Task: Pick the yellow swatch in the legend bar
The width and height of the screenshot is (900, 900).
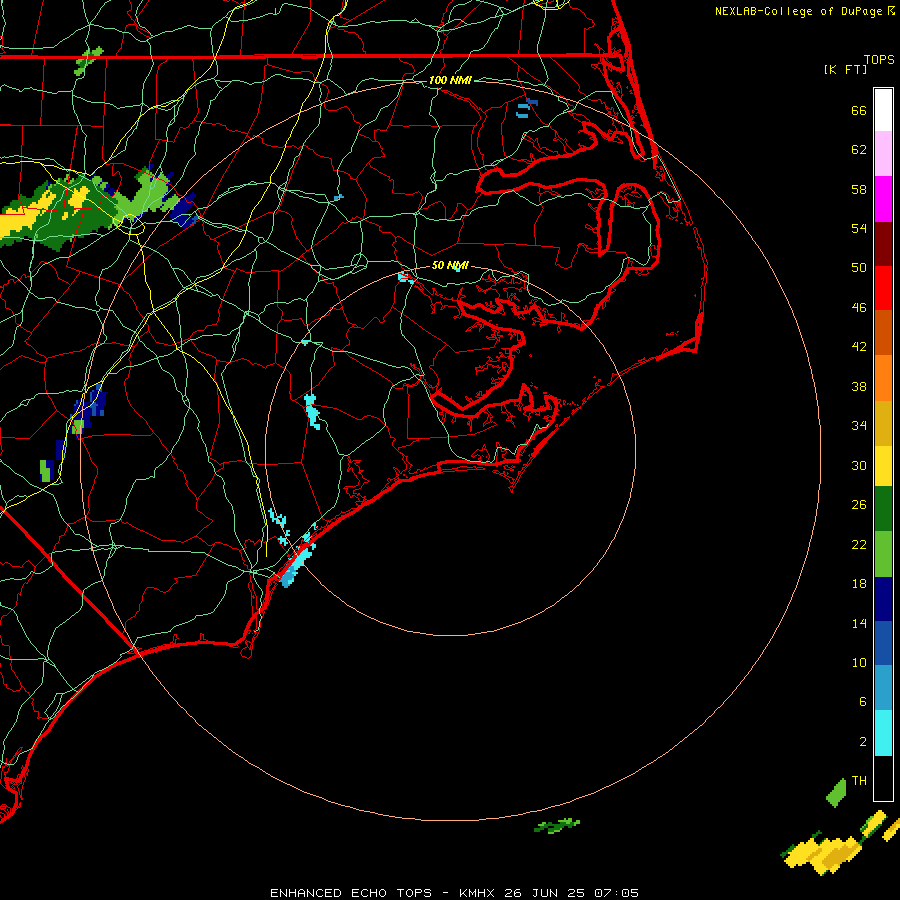Action: [883, 466]
